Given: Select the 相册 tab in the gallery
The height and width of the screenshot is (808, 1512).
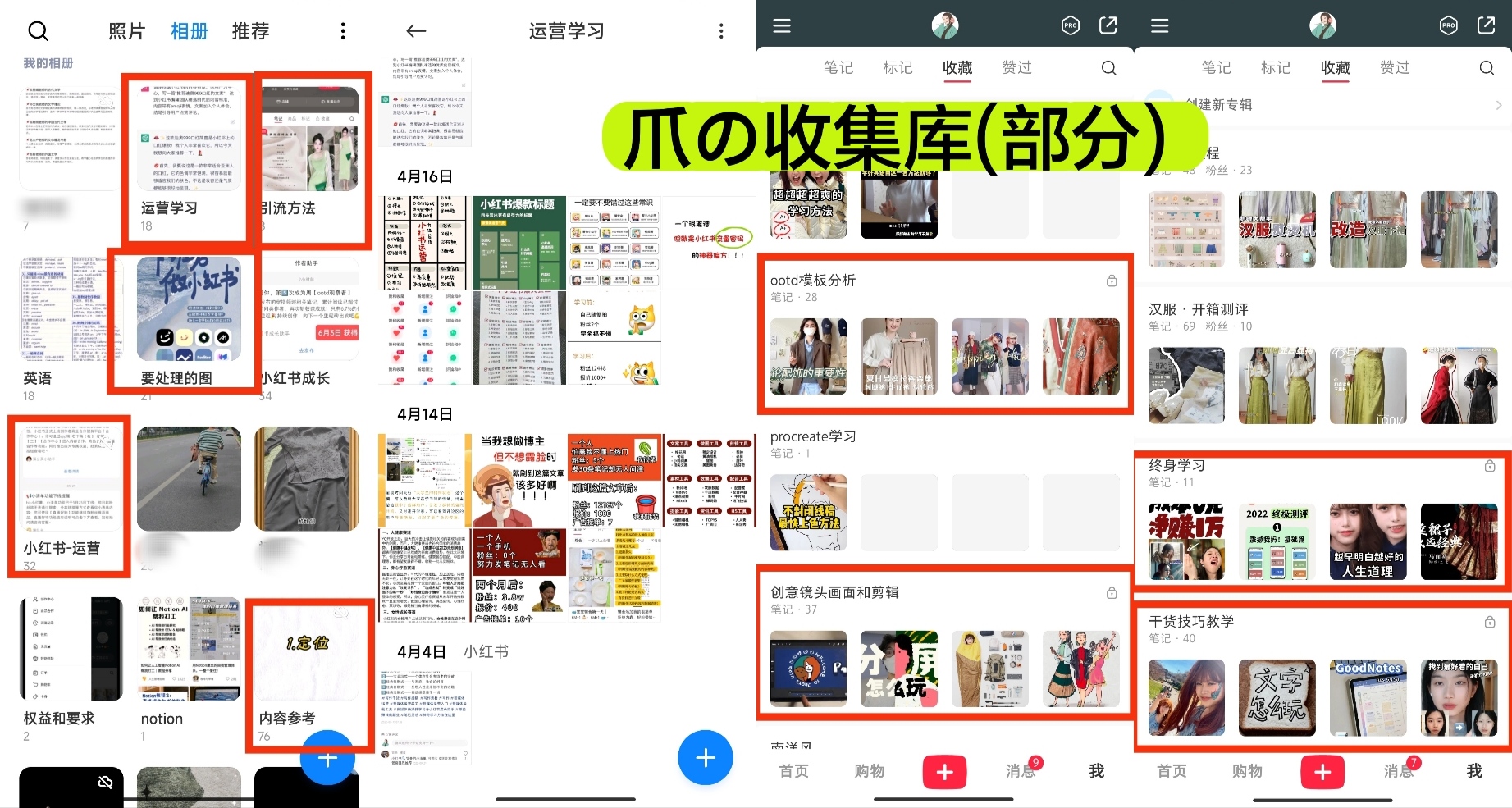Looking at the screenshot, I should (x=190, y=31).
